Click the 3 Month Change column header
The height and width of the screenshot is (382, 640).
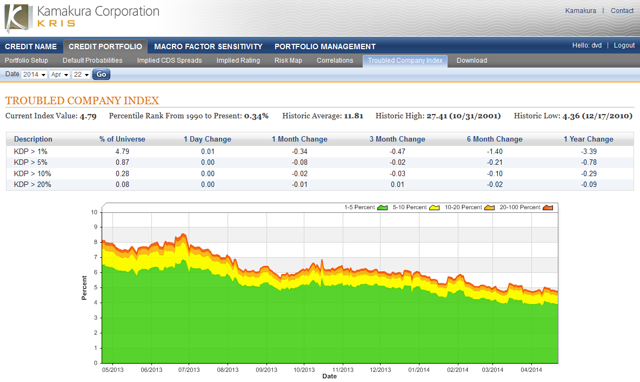click(x=397, y=139)
